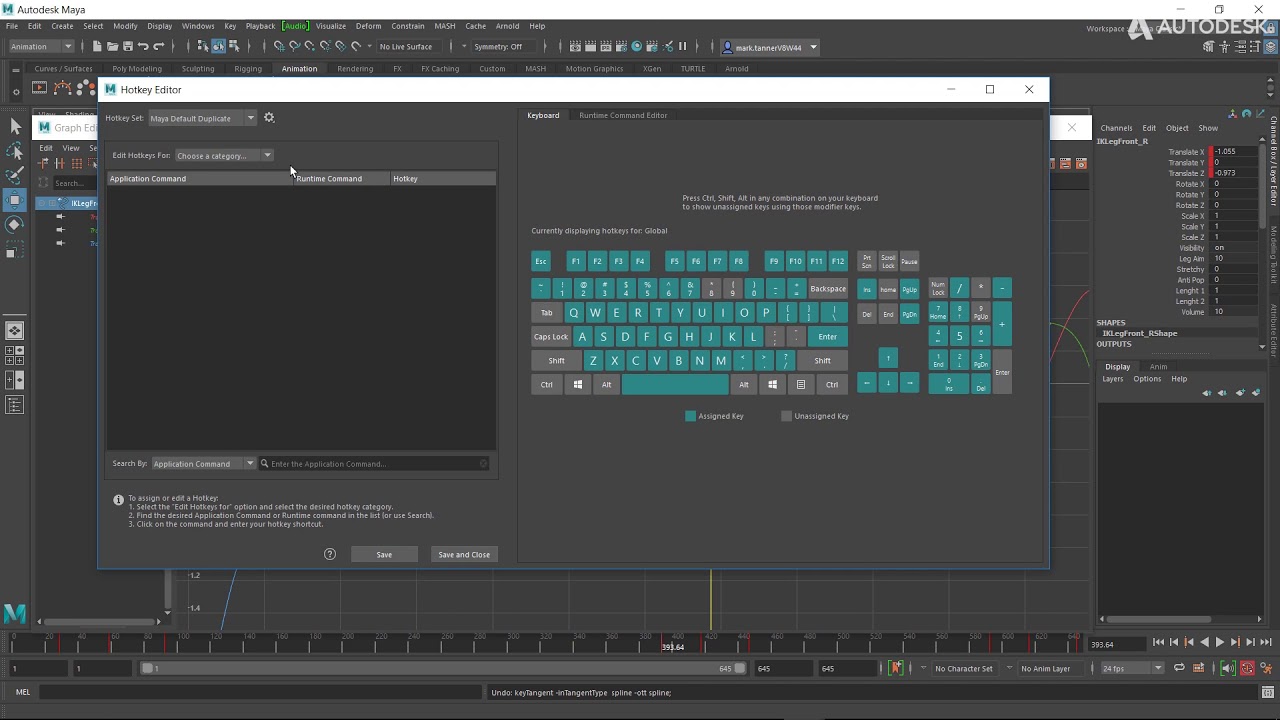
Task: Click the Undo arrow in status line
Action: coord(143,46)
